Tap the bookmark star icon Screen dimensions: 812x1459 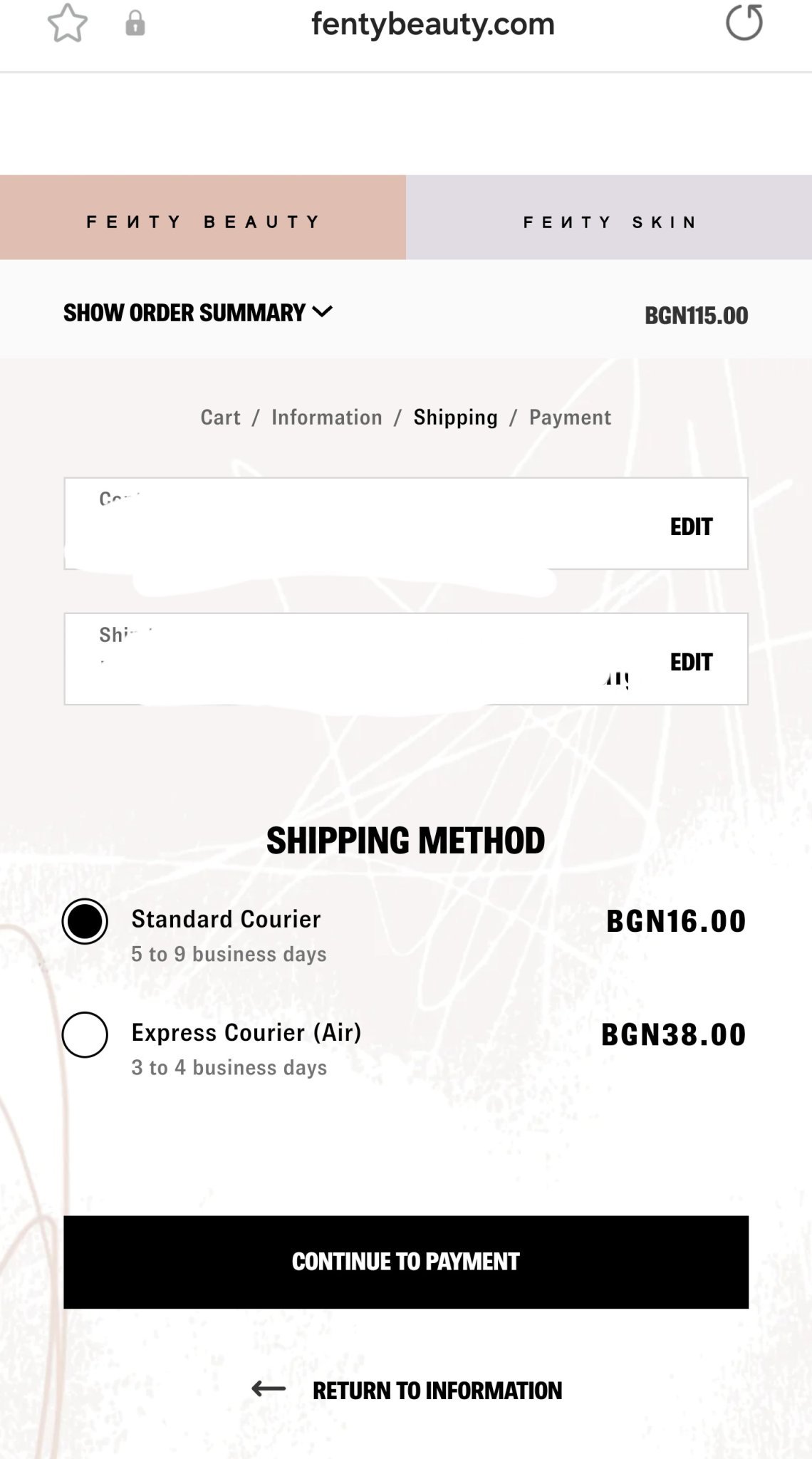(x=68, y=24)
